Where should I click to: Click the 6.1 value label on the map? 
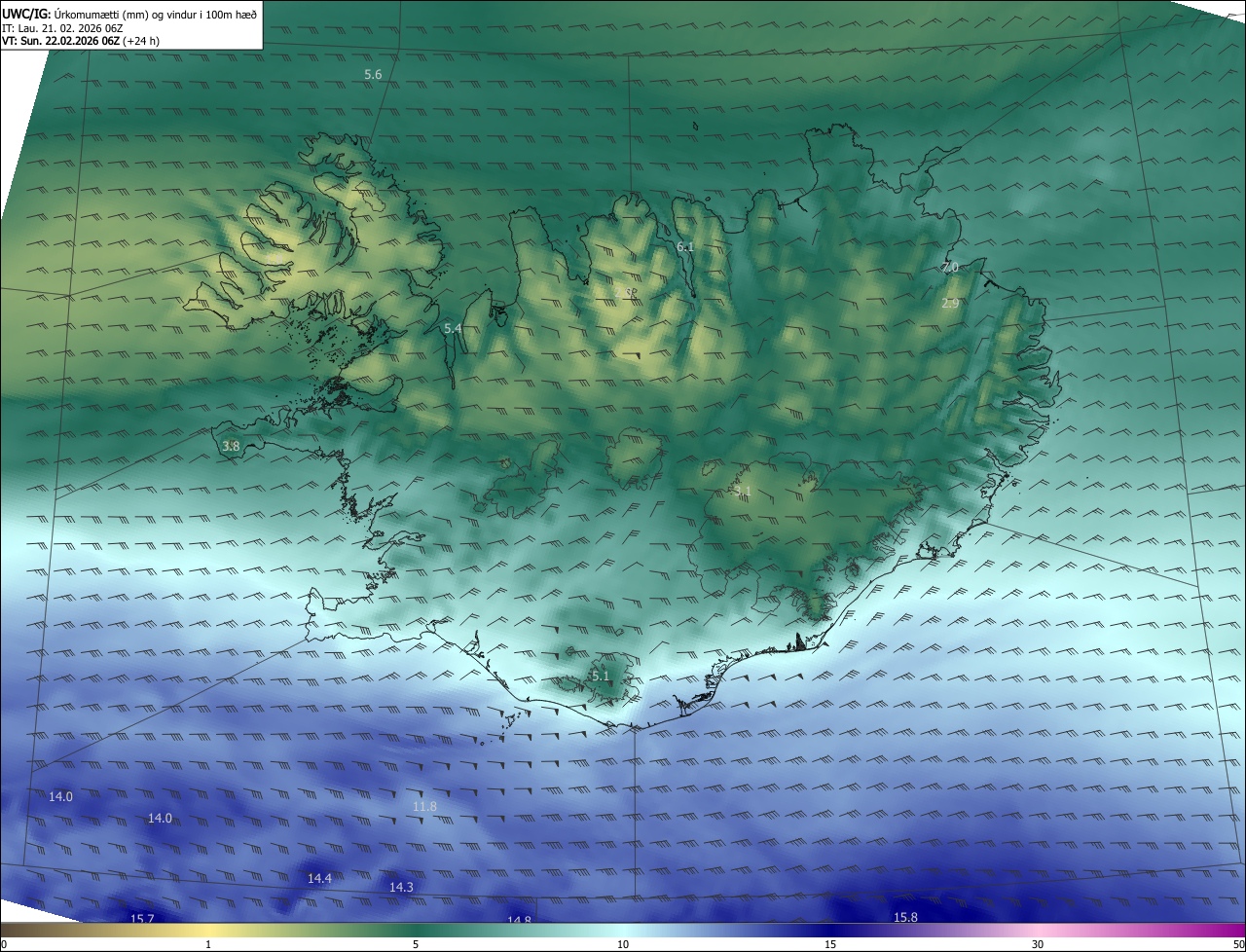point(685,247)
